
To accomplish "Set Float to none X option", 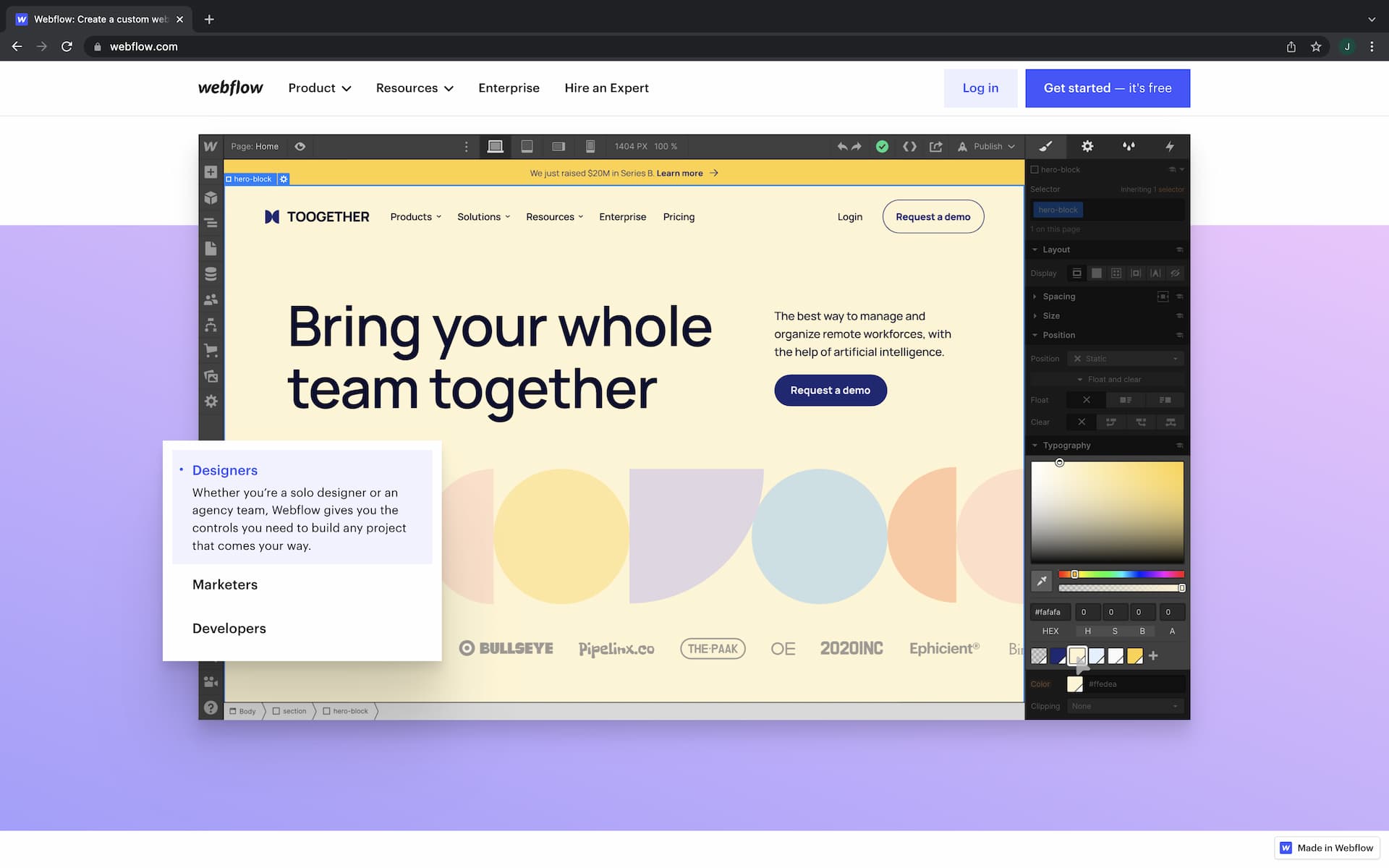I will (x=1087, y=400).
